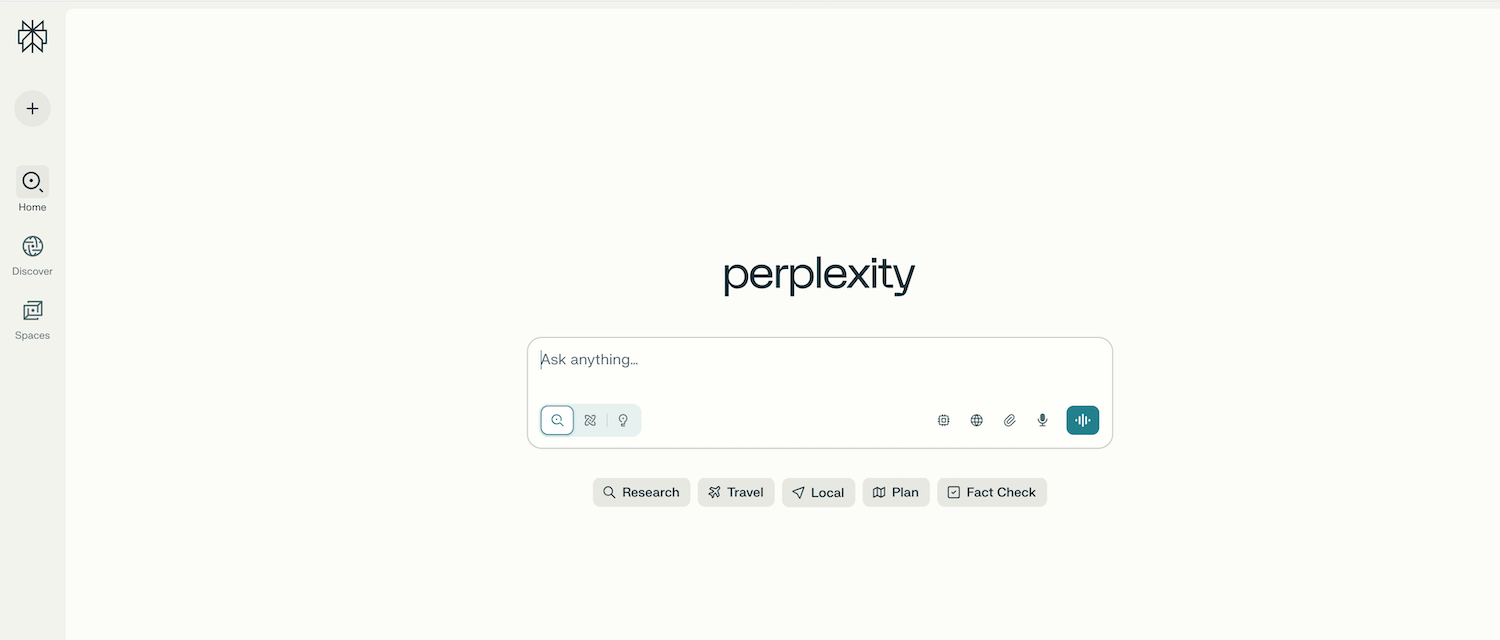
Task: Enable the Labs mode knot icon
Action: tap(590, 420)
